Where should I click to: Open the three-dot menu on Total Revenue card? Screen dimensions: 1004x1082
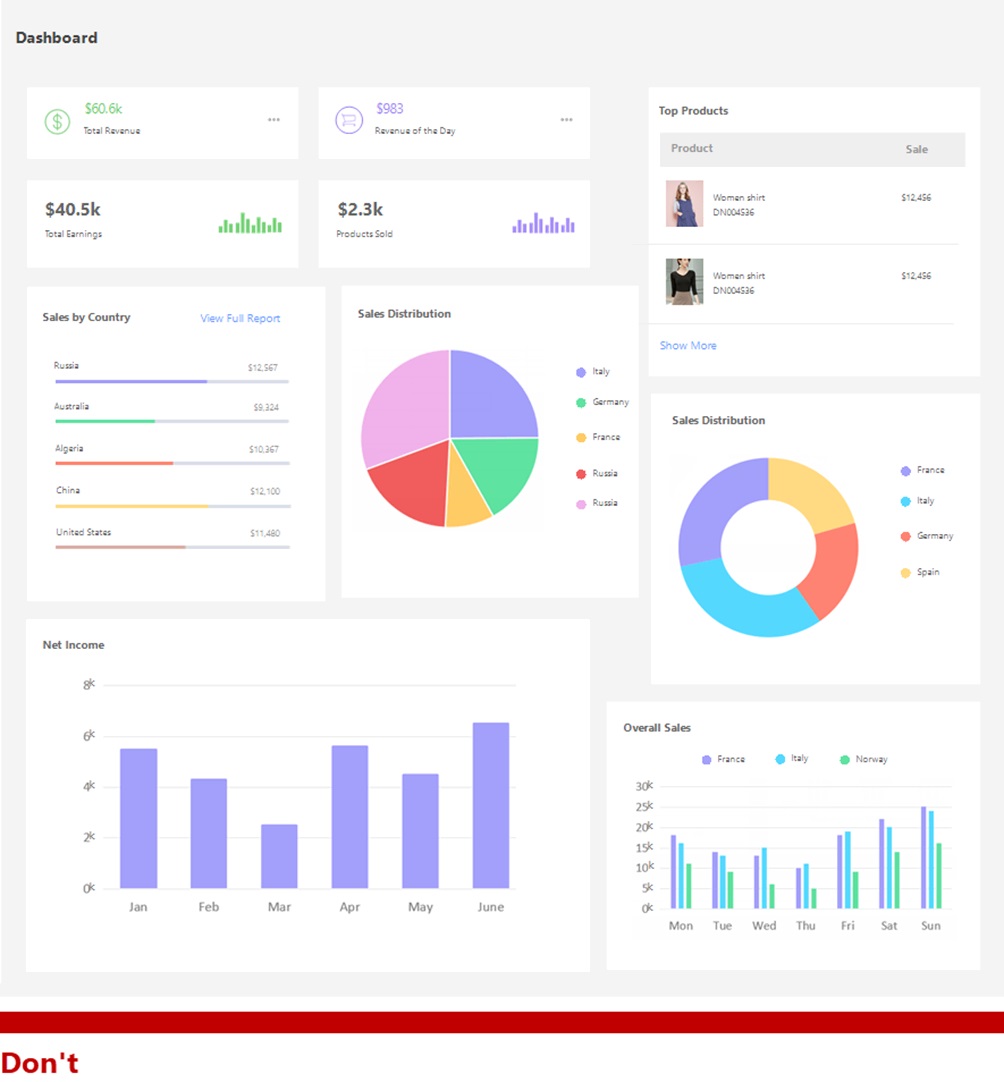(274, 119)
